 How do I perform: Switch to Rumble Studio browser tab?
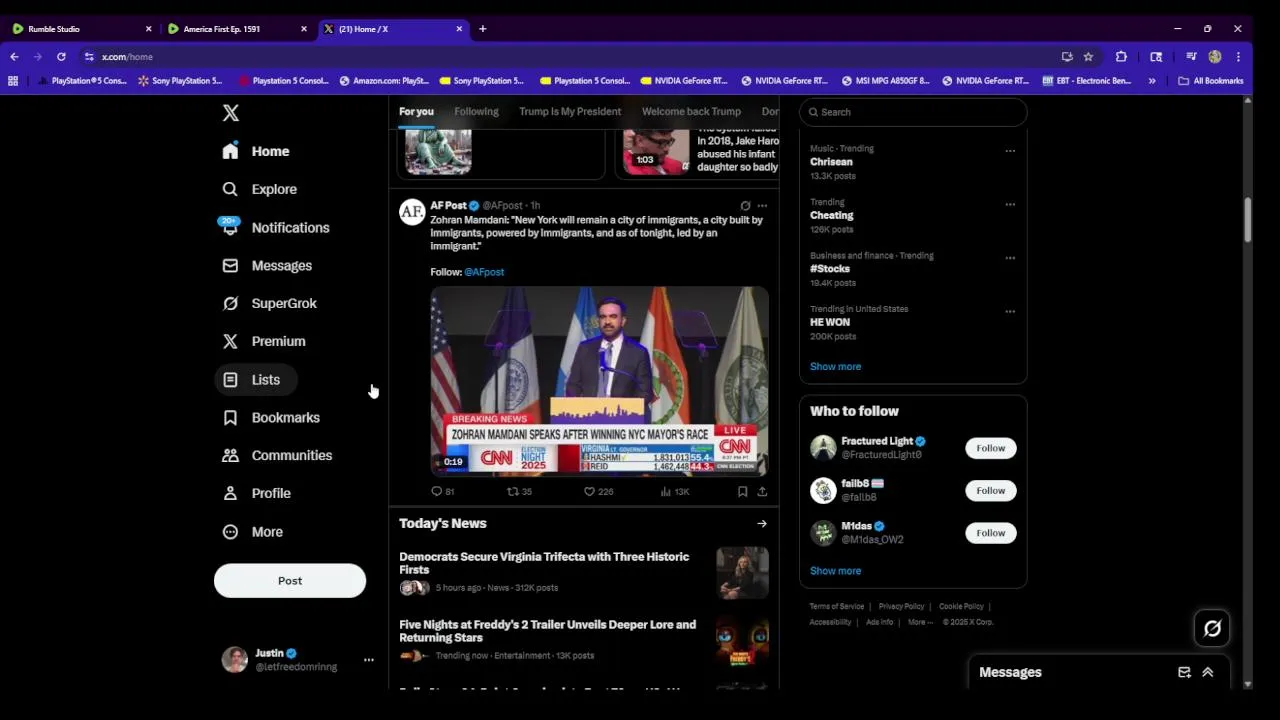pyautogui.click(x=80, y=29)
